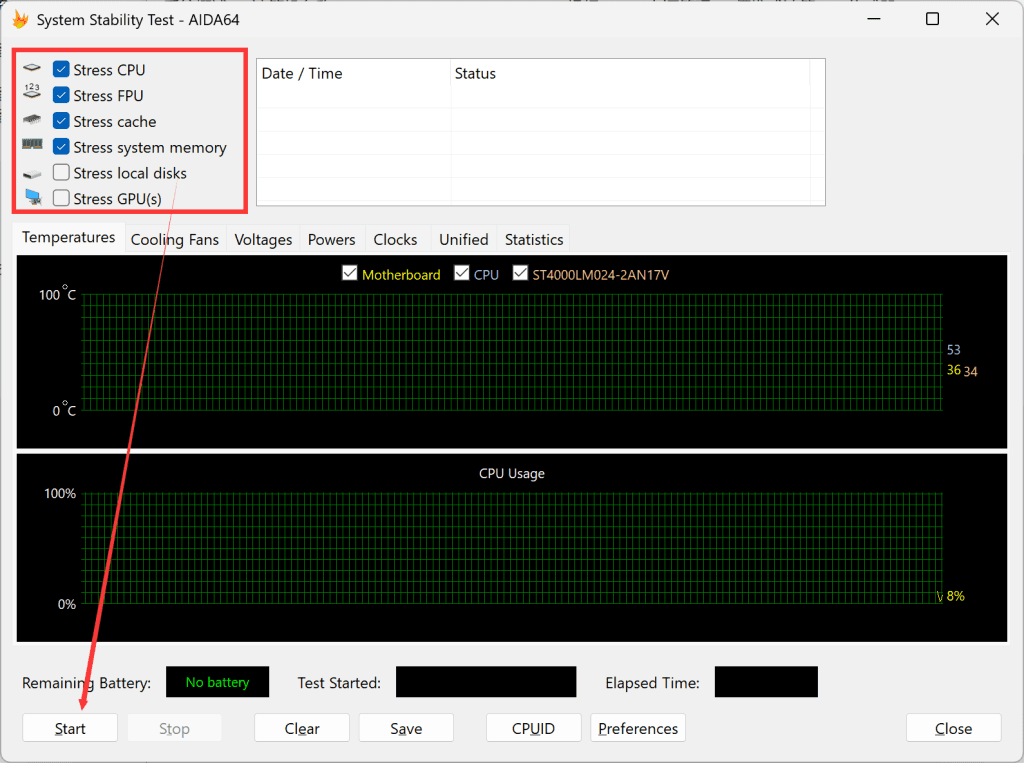Click the CPU chip icon beside Stress CPU

32,68
